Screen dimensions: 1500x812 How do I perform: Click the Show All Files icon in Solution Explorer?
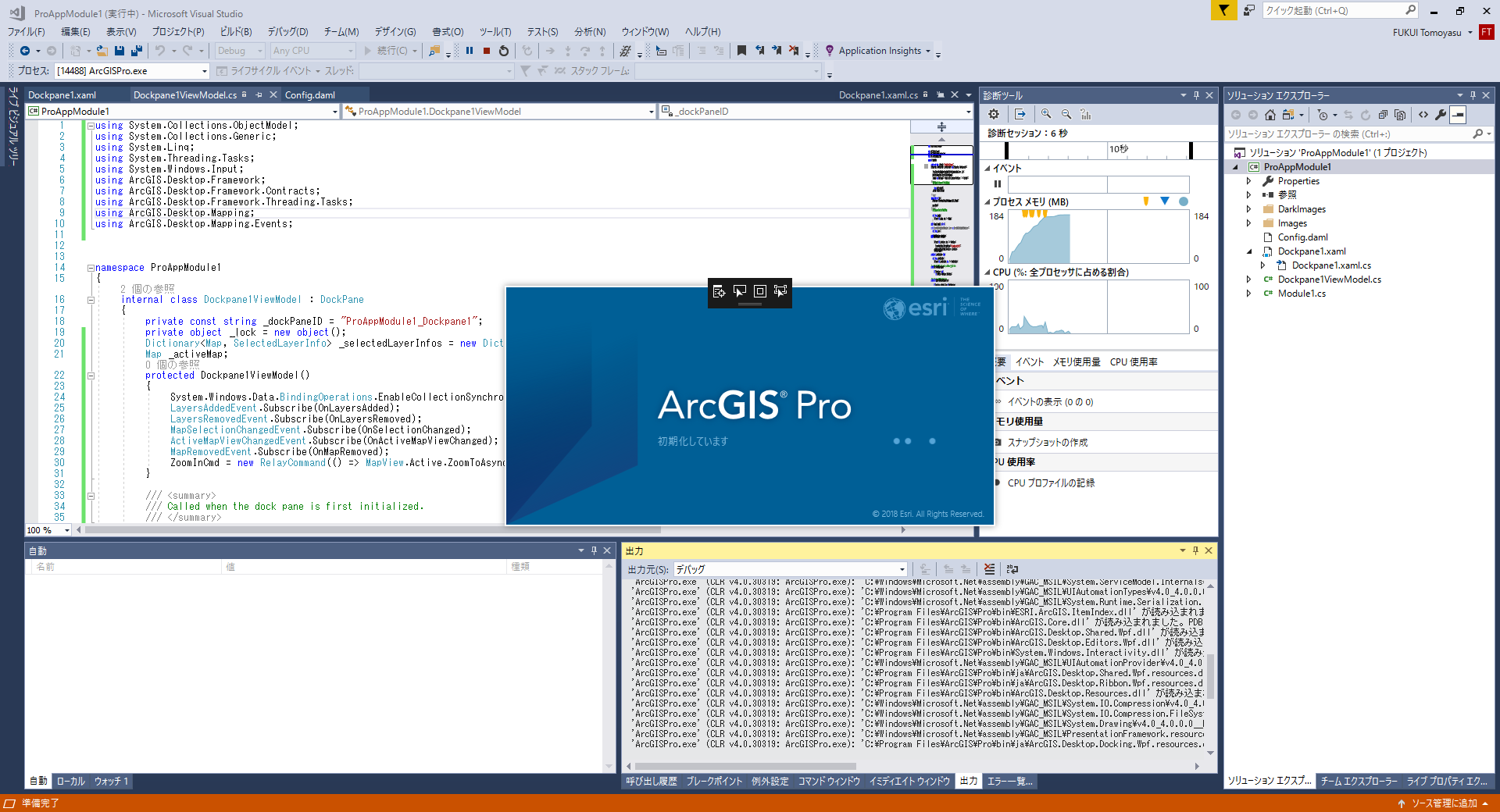1400,115
